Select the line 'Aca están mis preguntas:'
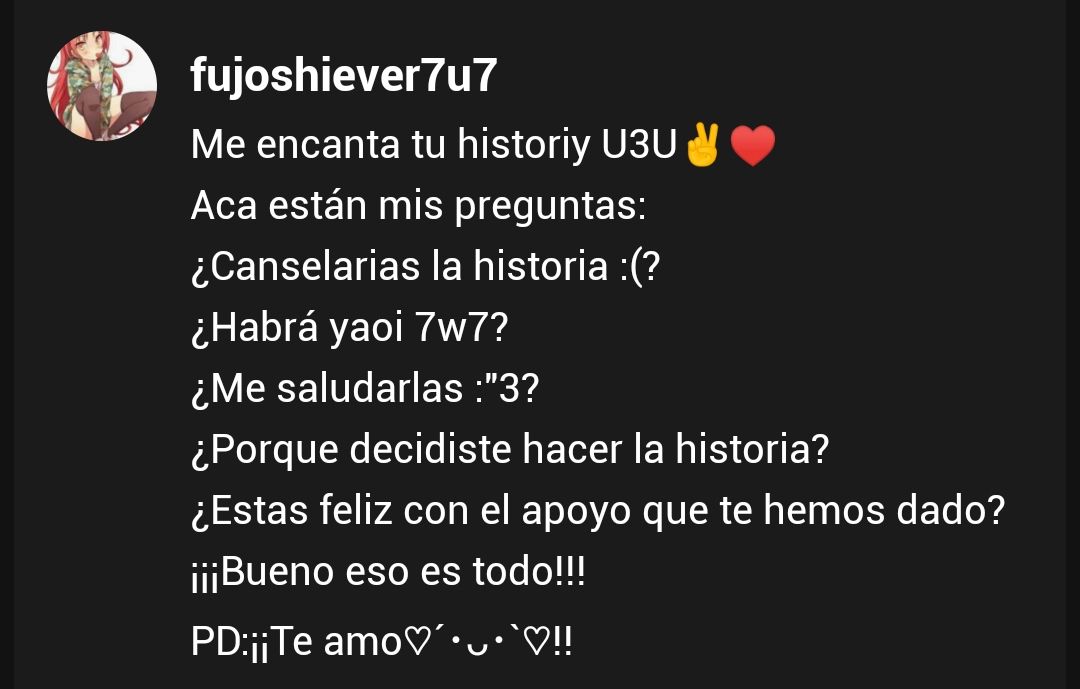The height and width of the screenshot is (689, 1080). pos(419,206)
